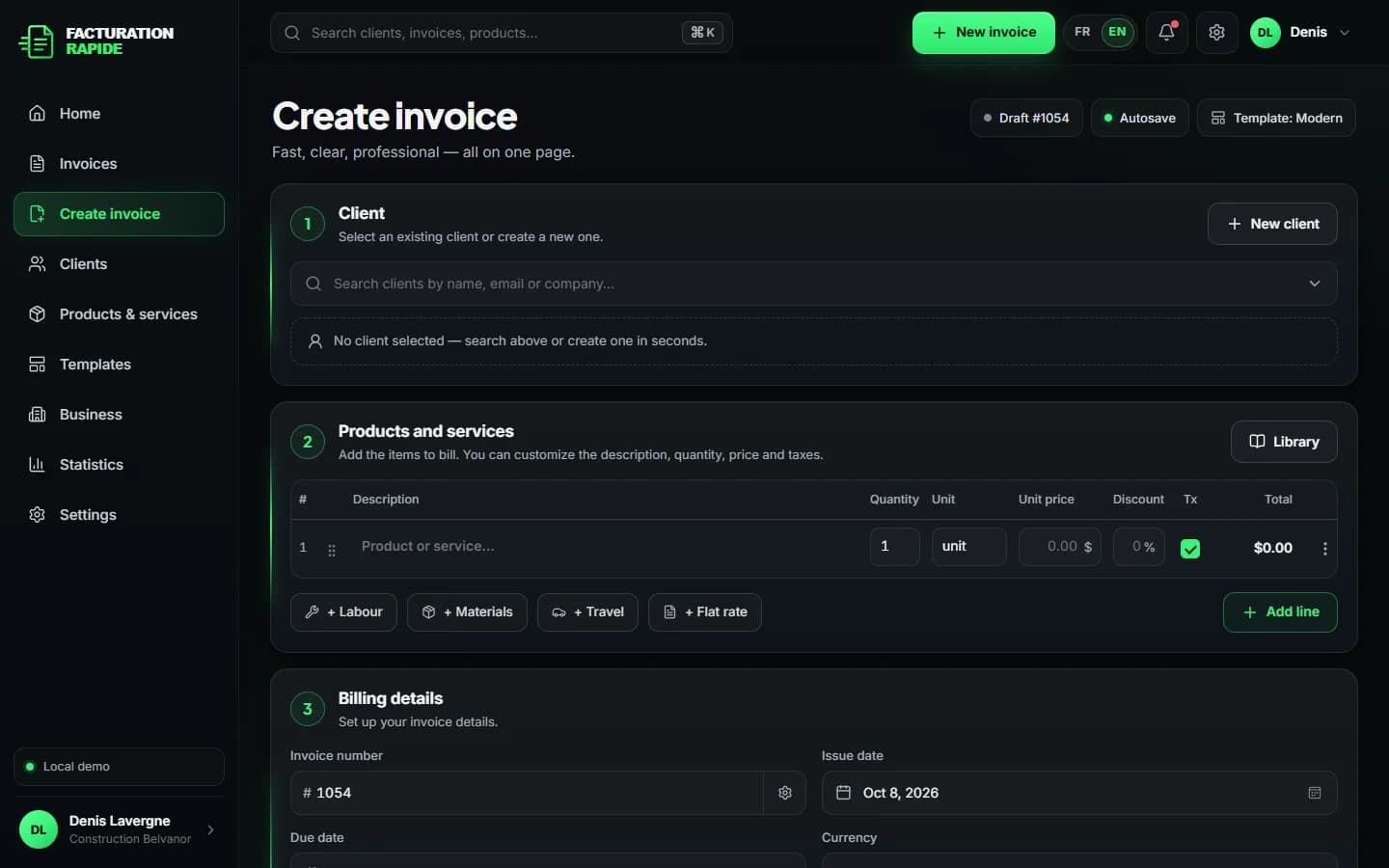Image resolution: width=1389 pixels, height=868 pixels.
Task: Toggle the Autosave indicator
Action: [x=1139, y=118]
